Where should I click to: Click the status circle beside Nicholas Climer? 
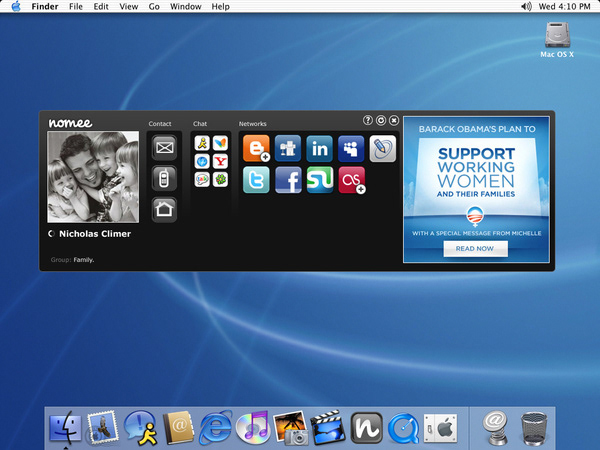(52, 233)
